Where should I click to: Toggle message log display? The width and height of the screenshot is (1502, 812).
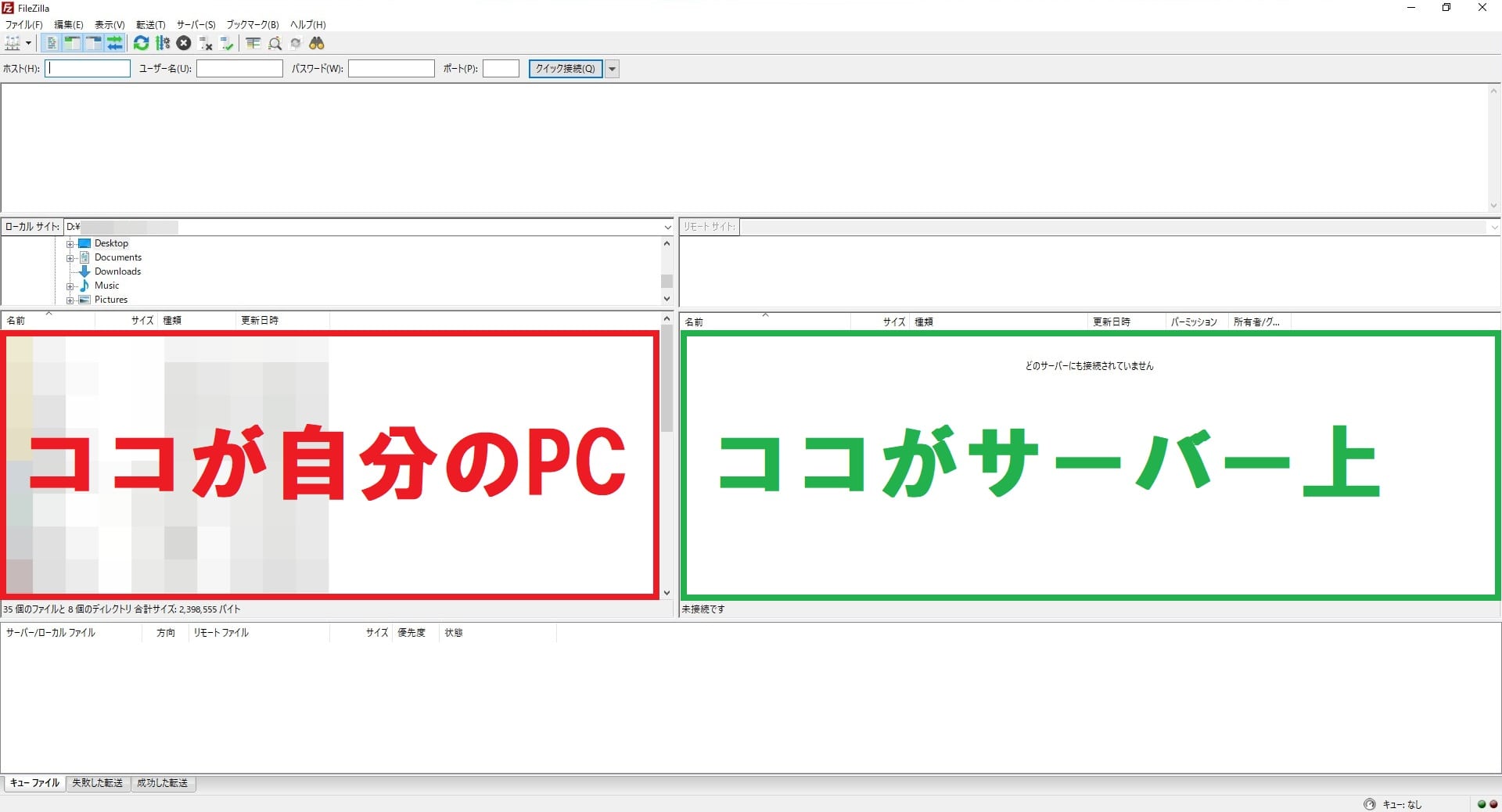coord(51,44)
